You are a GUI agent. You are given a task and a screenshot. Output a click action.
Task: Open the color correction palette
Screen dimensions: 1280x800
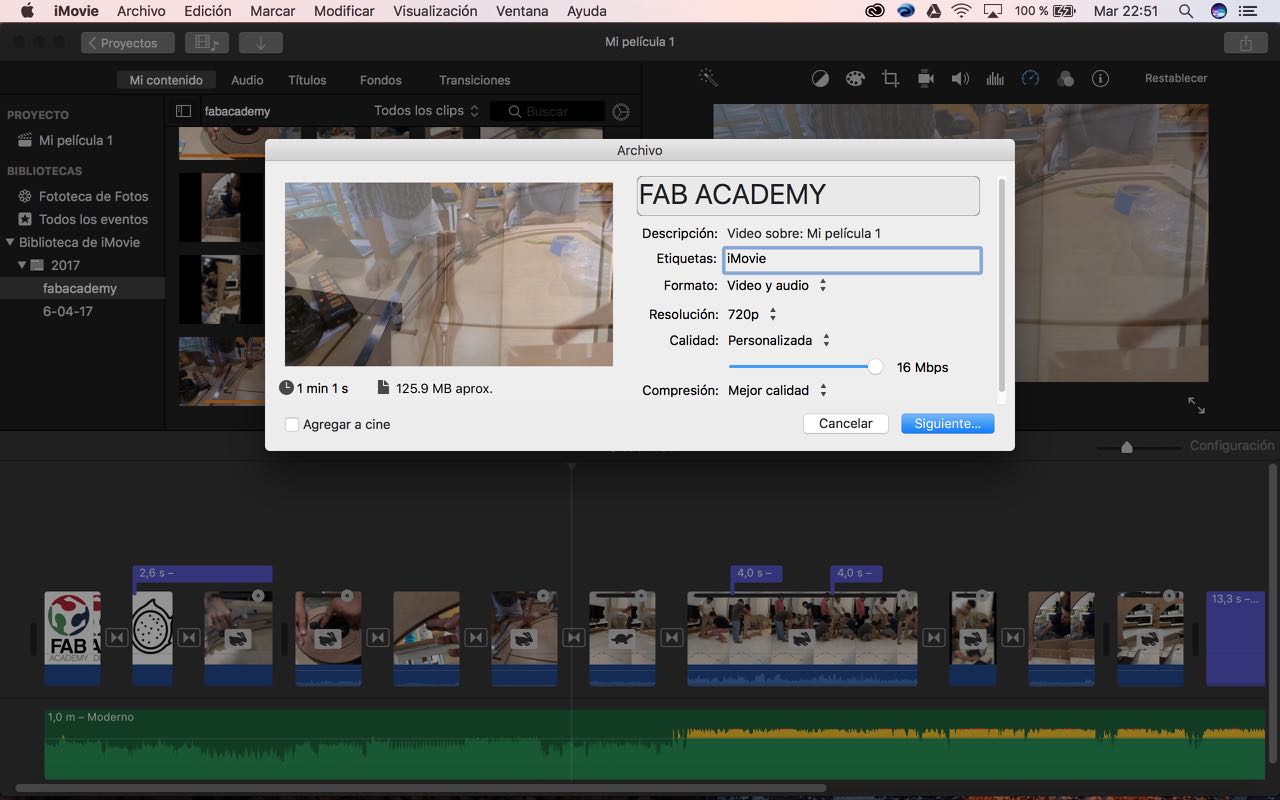855,78
